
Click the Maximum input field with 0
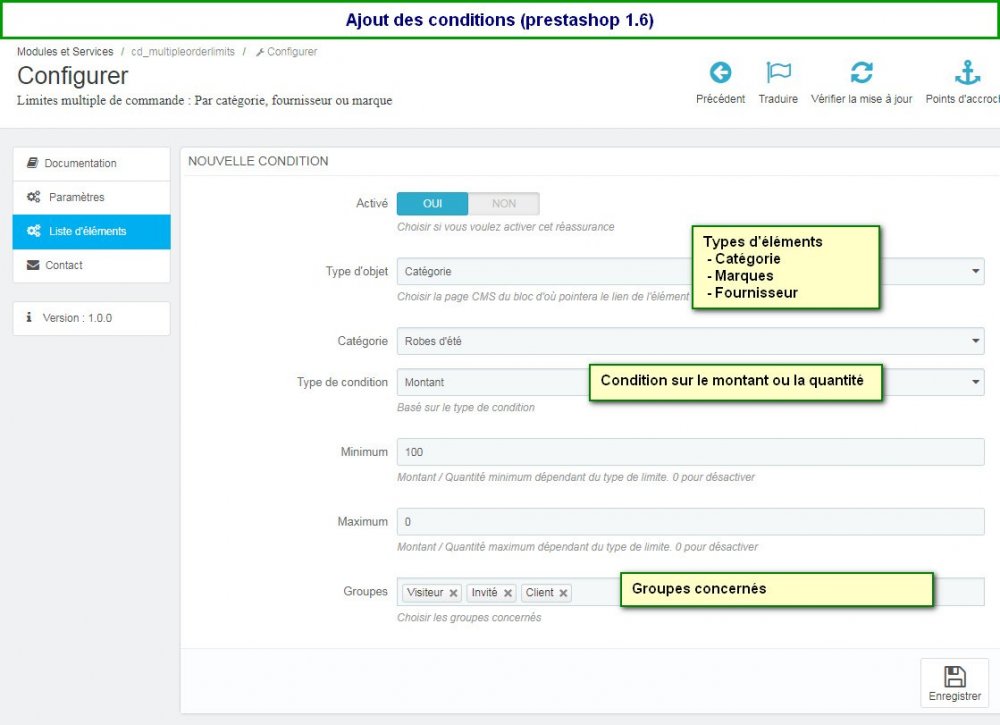690,522
